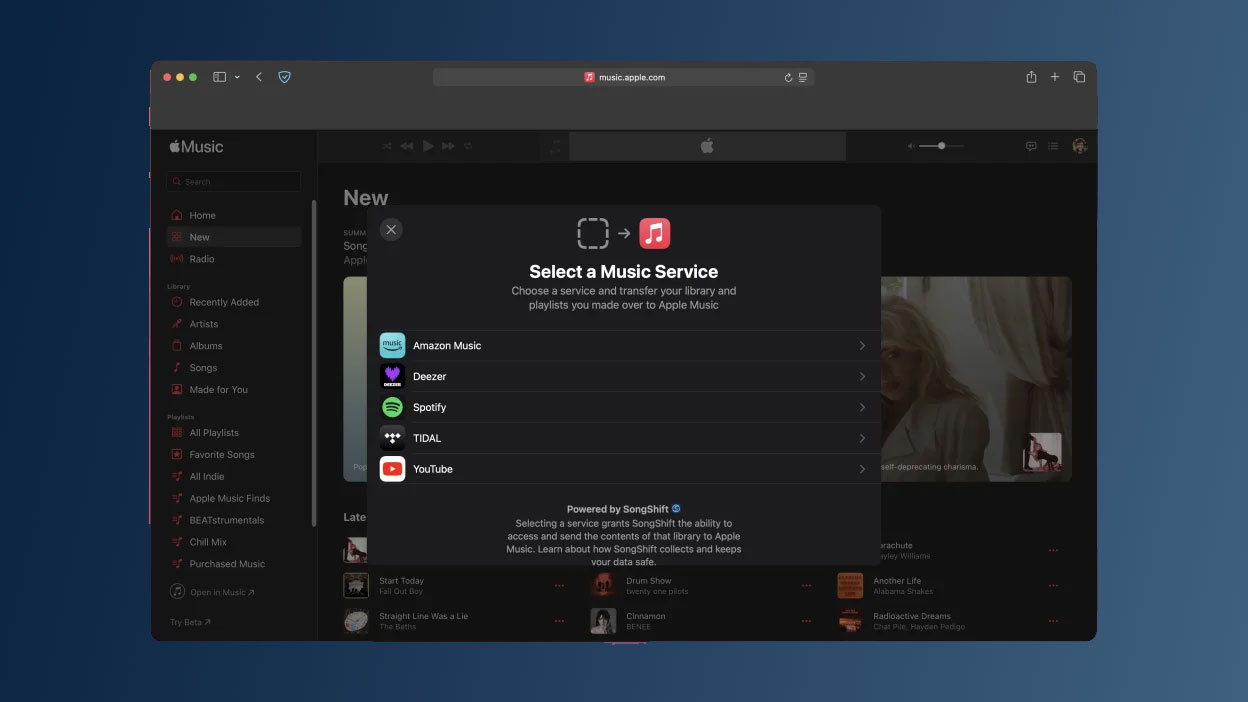Viewport: 1248px width, 702px height.
Task: Open the lyrics panel icon
Action: [x=1031, y=146]
